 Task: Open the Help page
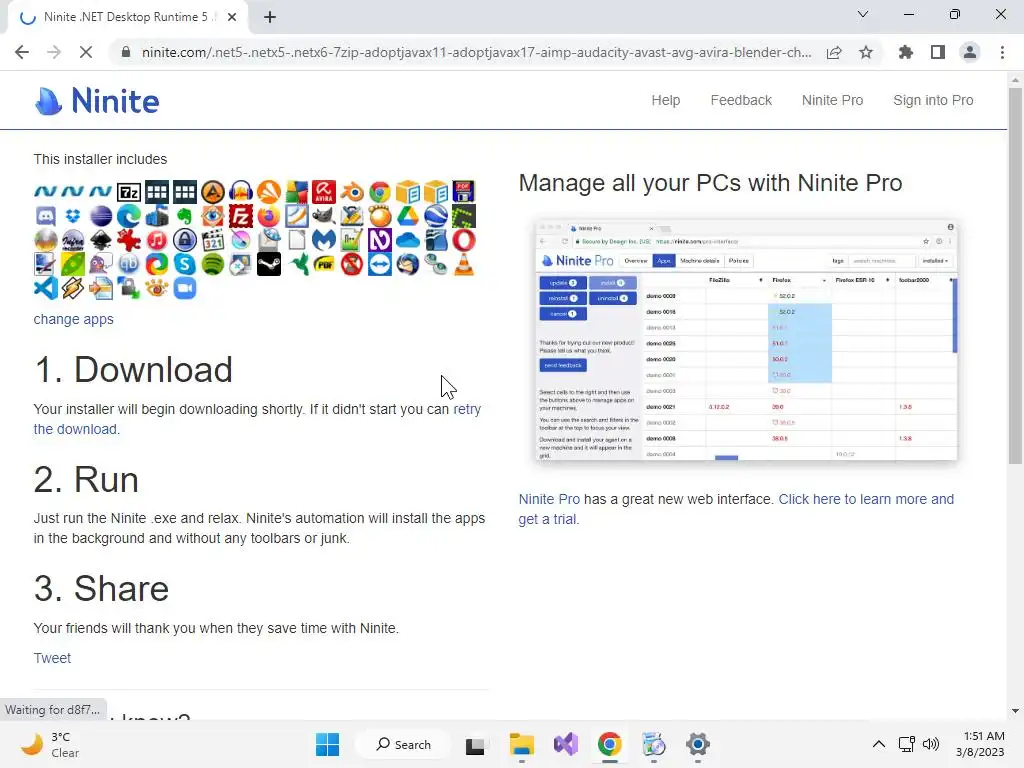665,100
